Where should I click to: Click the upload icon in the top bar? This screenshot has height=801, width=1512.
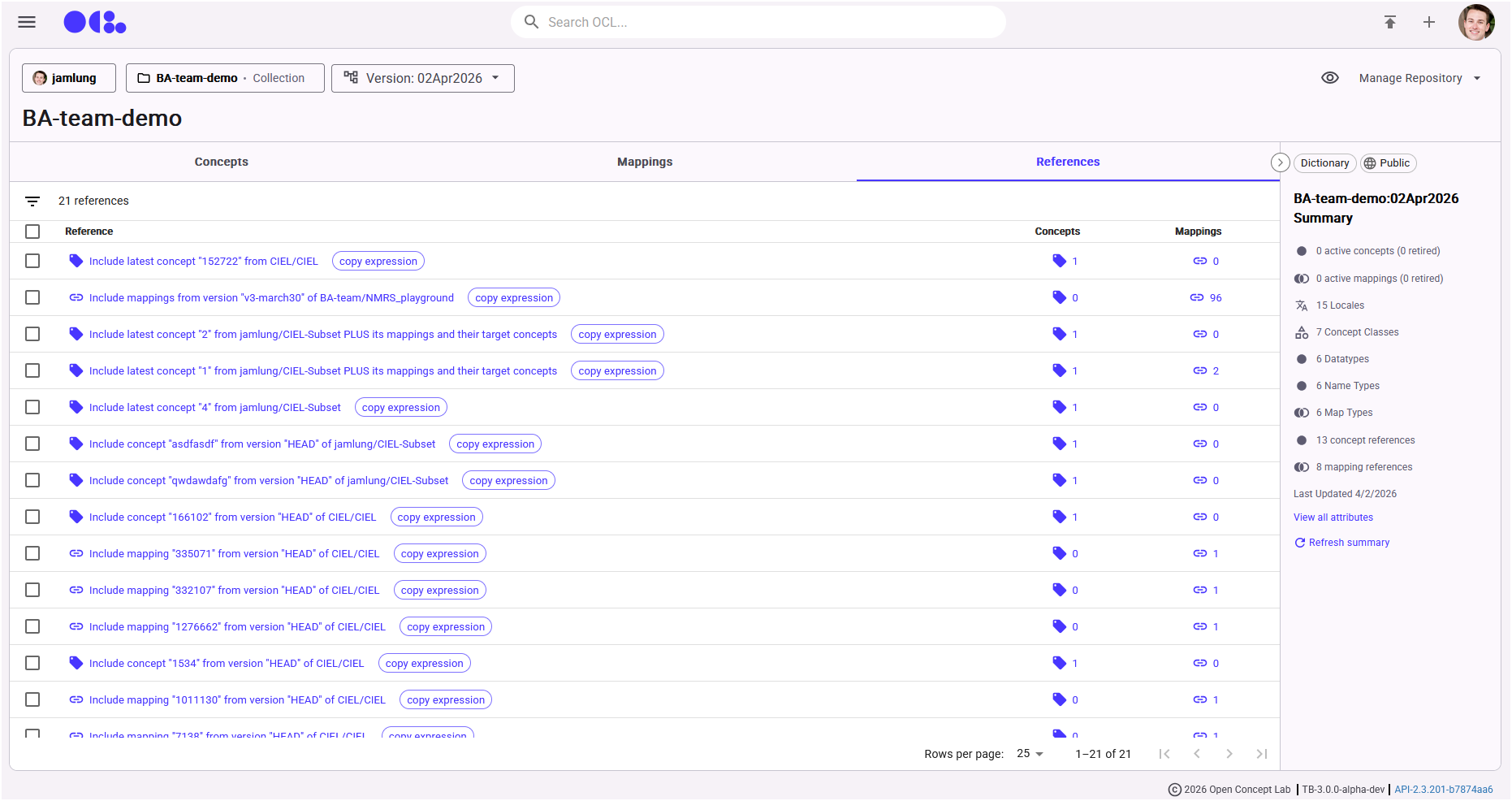point(1389,22)
